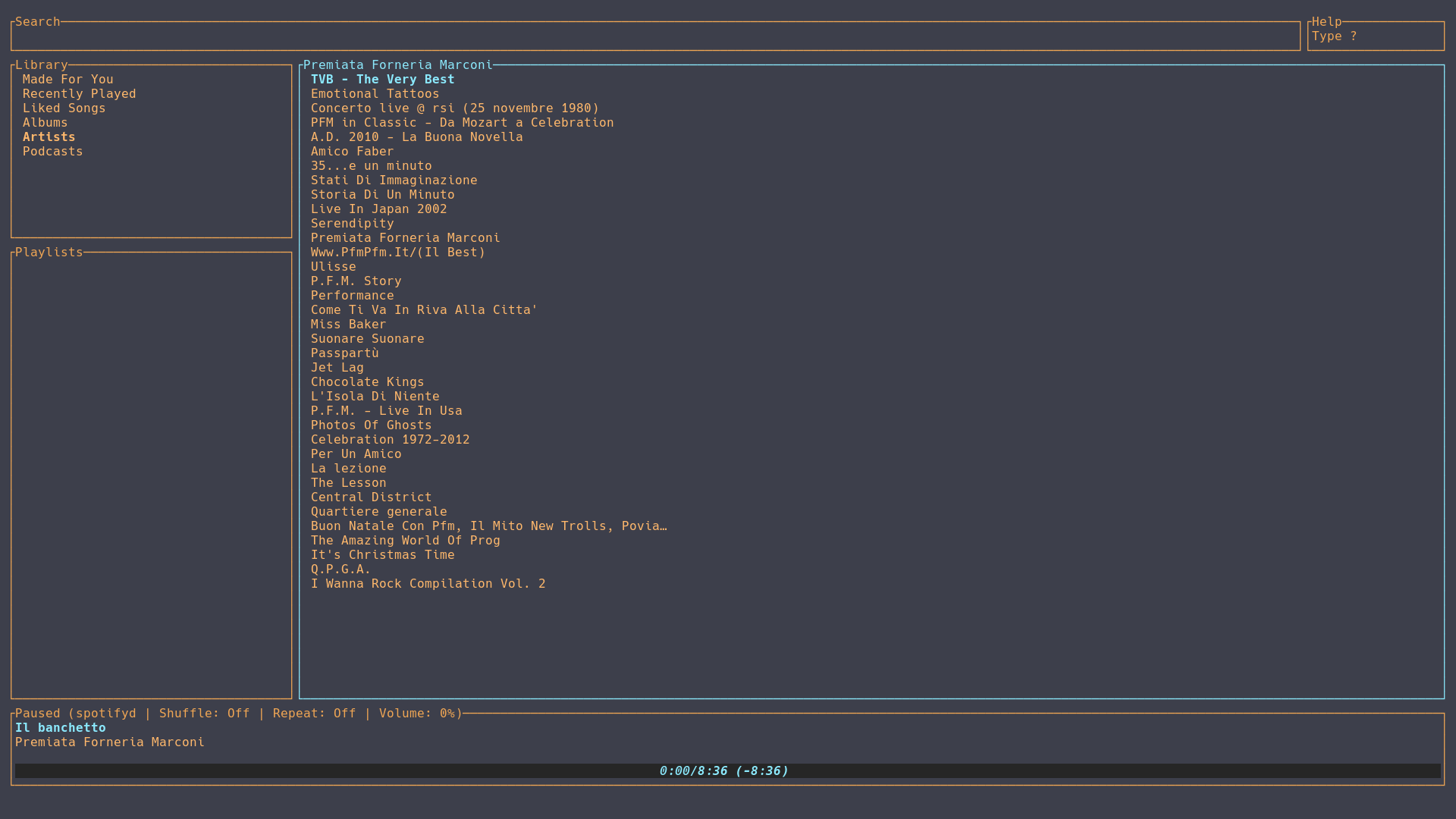The height and width of the screenshot is (819, 1456).
Task: Click inside the empty Playlists panel
Action: tap(152, 474)
